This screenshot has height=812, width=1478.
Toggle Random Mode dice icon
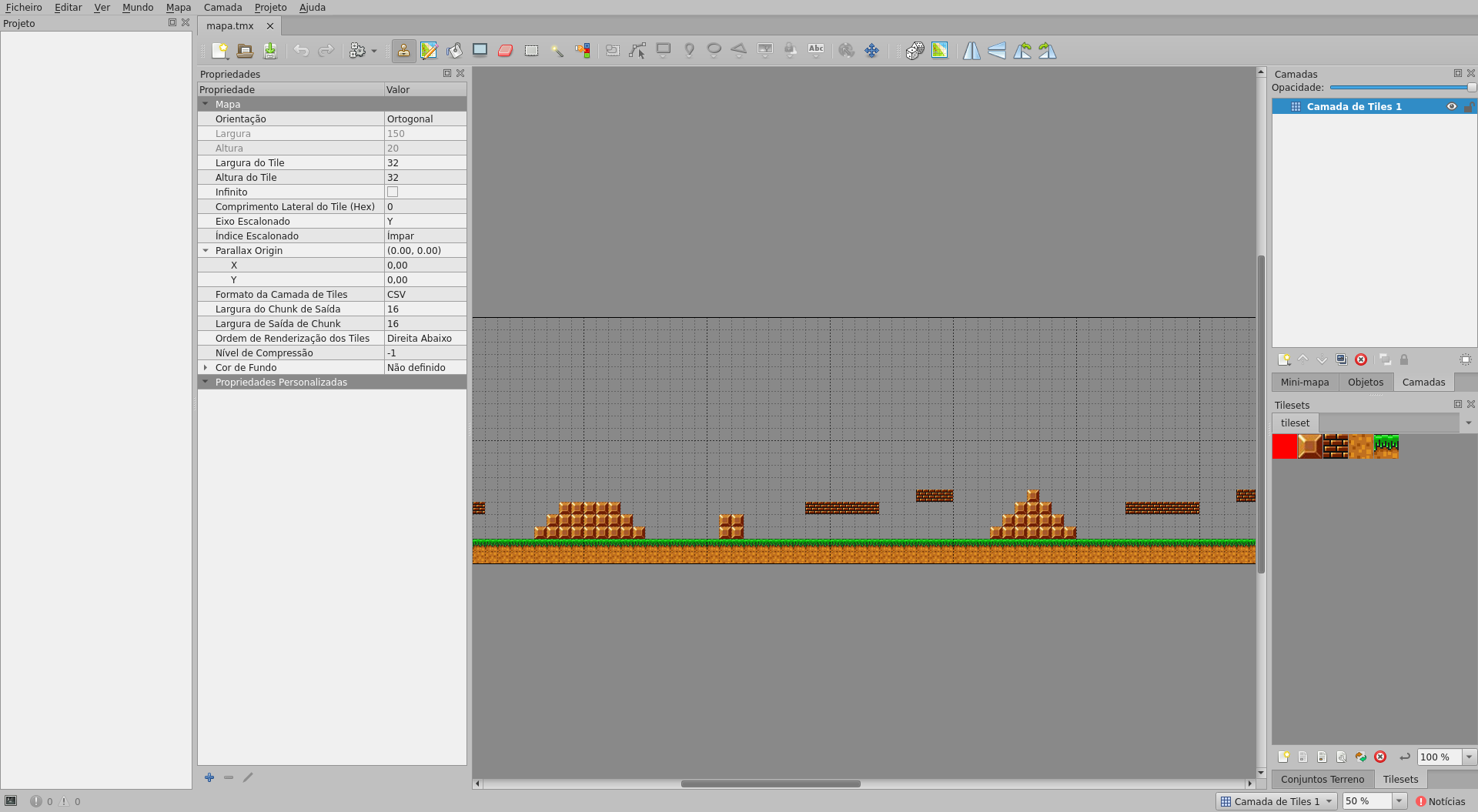click(x=915, y=51)
